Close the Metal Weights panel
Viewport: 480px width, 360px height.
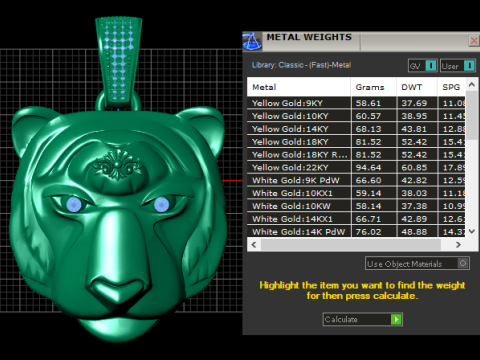tap(474, 41)
